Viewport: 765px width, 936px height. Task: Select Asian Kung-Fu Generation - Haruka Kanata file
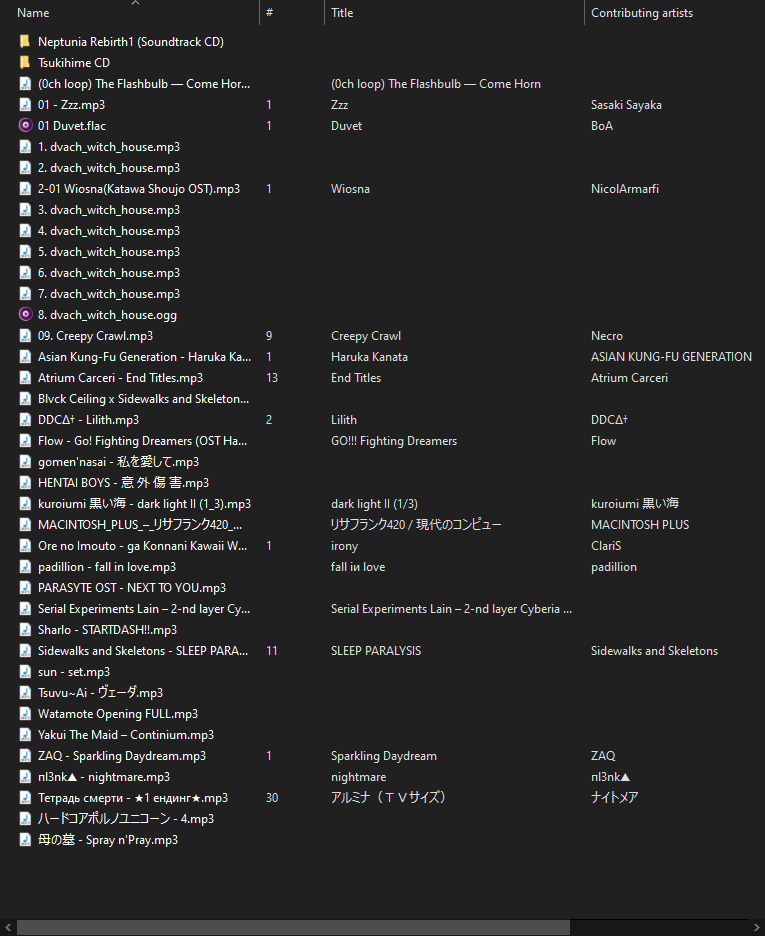pyautogui.click(x=144, y=357)
